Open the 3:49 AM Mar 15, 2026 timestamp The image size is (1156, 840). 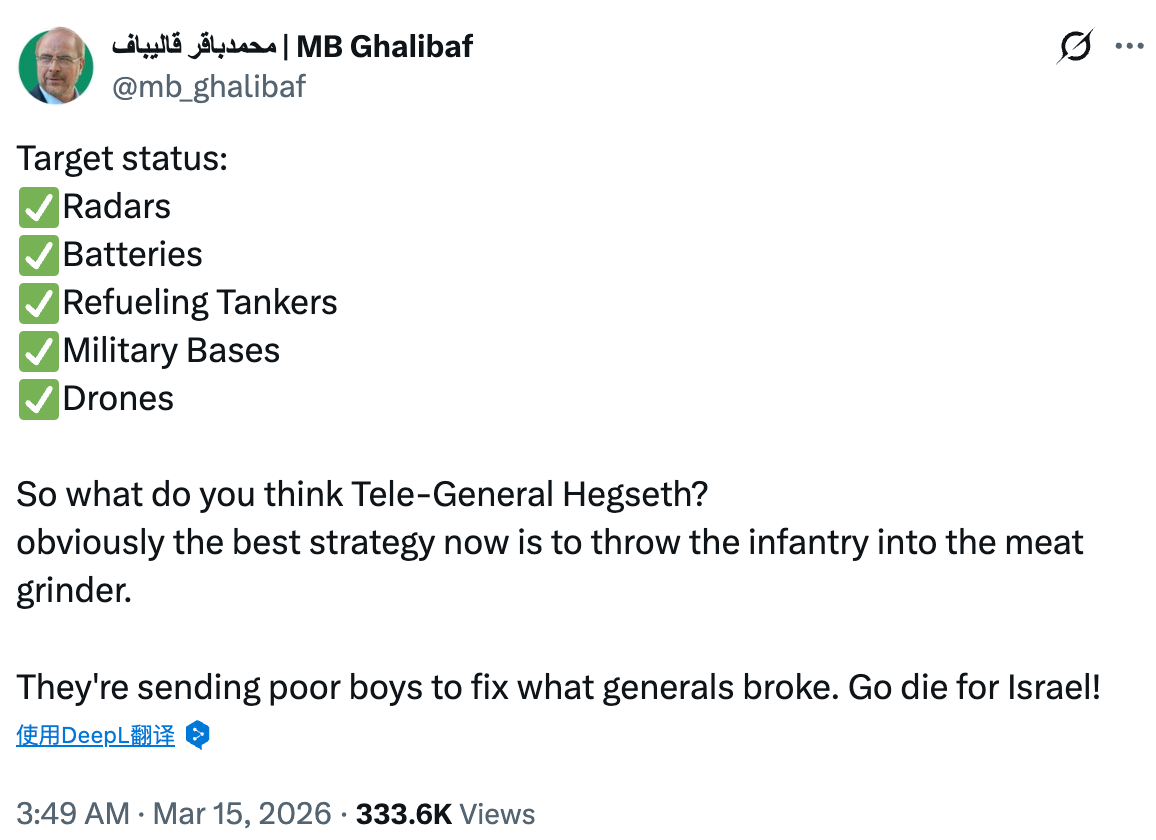[x=173, y=814]
